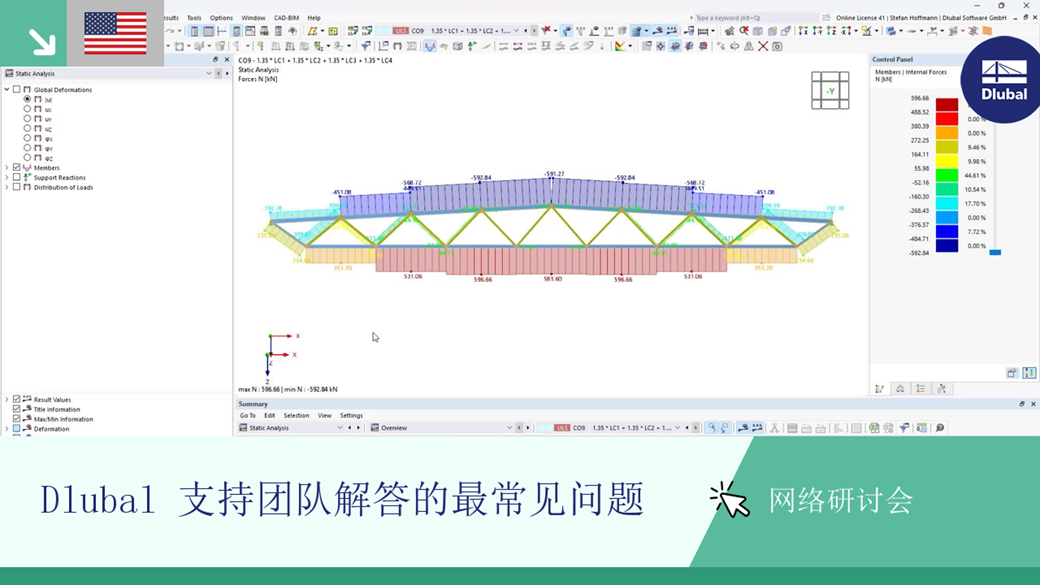
Task: Open the Window menu
Action: 253,18
